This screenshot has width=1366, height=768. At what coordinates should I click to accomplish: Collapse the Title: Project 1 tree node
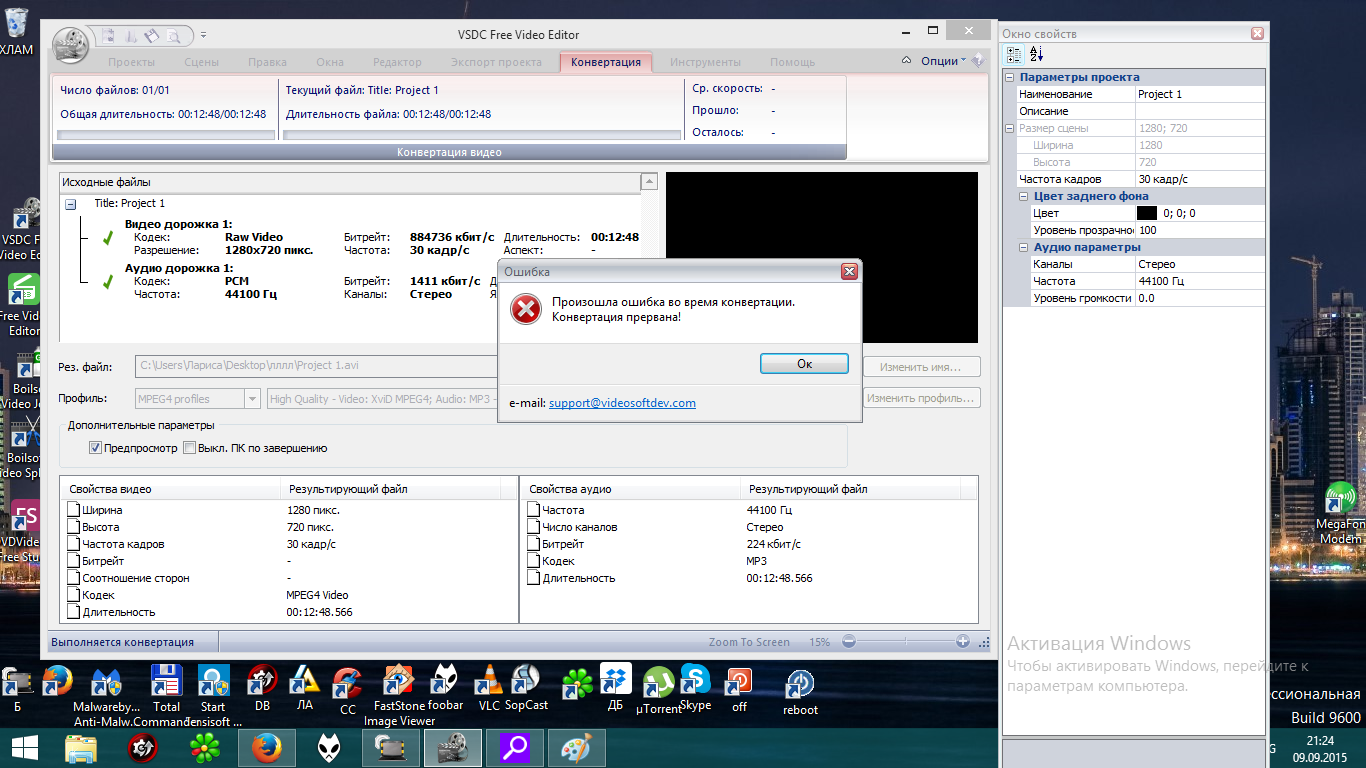[71, 204]
